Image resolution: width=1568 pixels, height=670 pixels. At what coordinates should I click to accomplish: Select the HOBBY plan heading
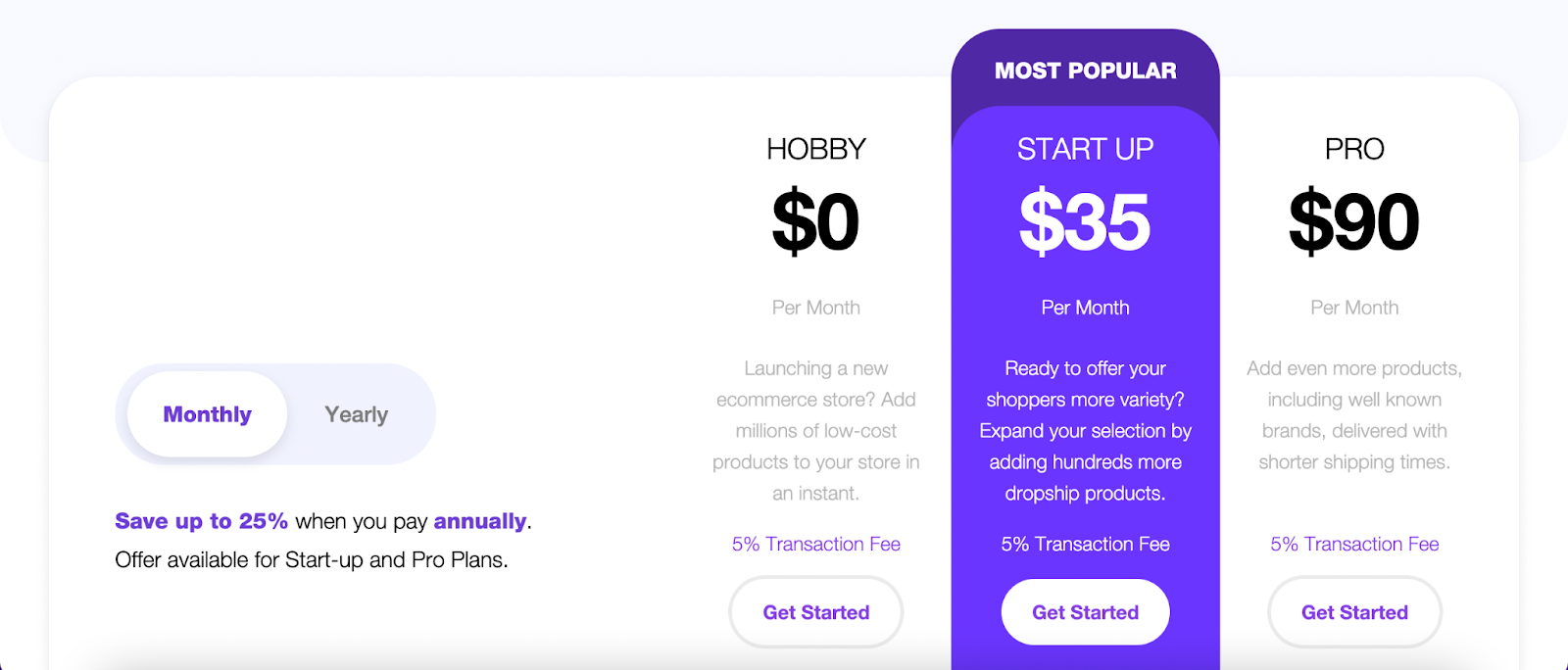coord(815,149)
